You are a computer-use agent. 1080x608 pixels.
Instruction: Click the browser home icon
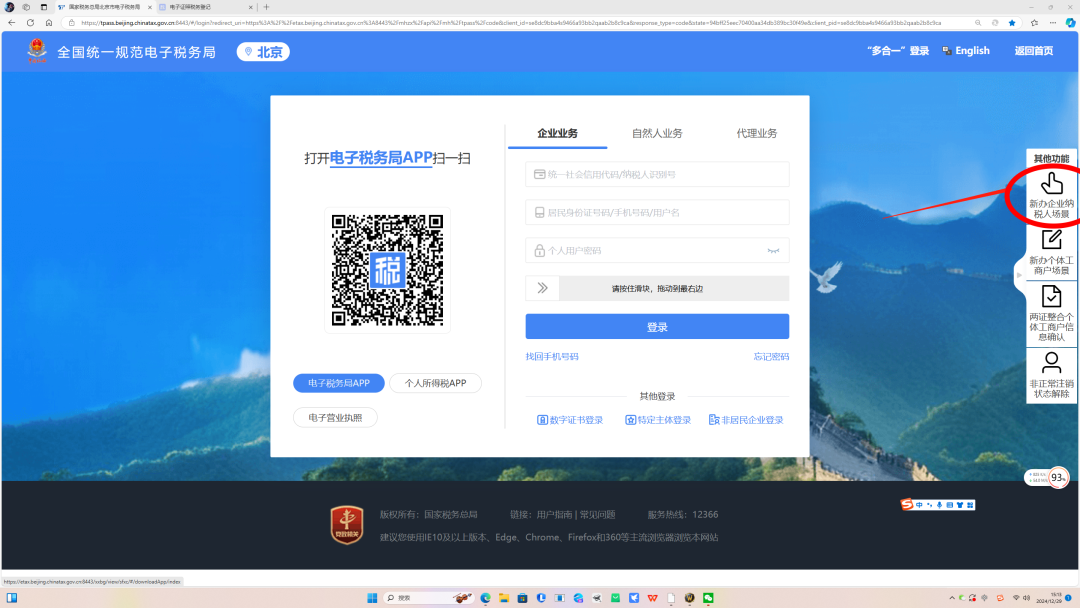click(x=49, y=22)
